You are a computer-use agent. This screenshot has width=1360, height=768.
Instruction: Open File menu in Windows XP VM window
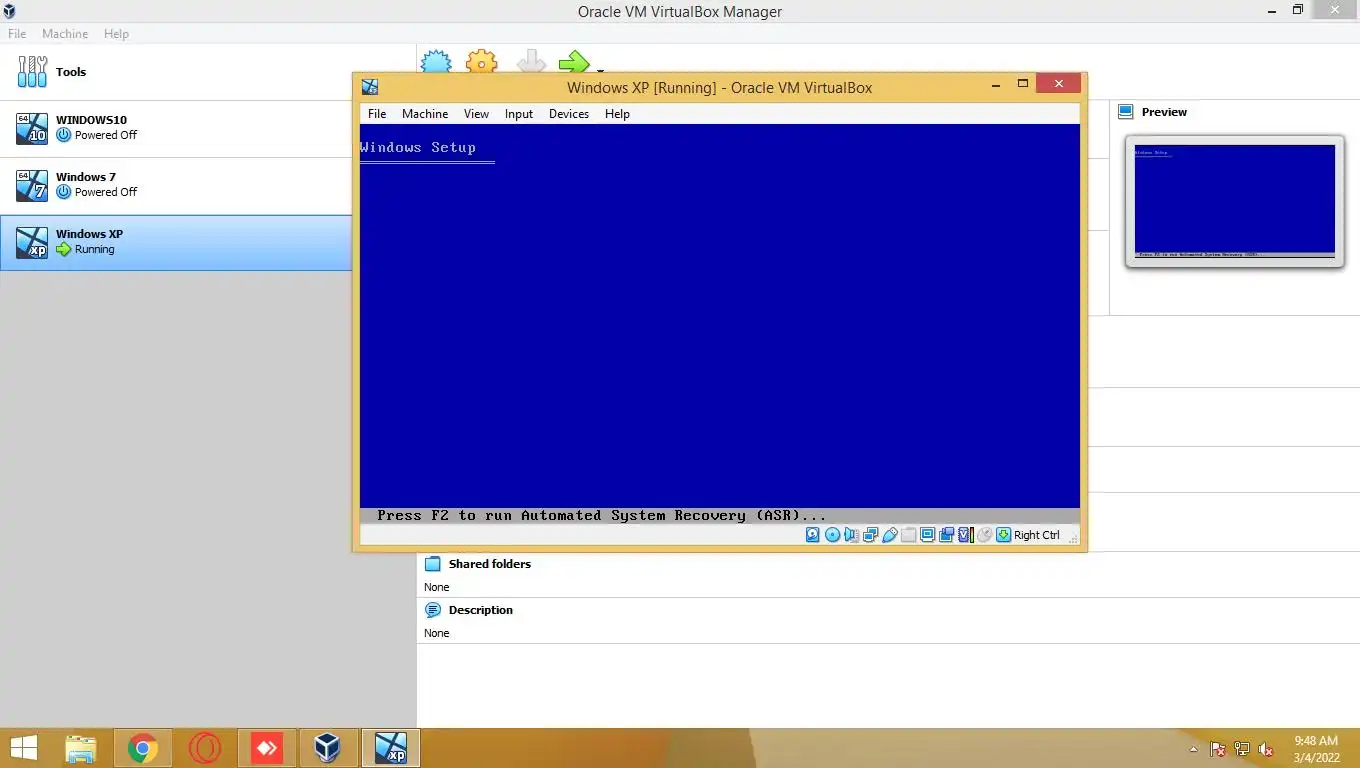pos(377,114)
